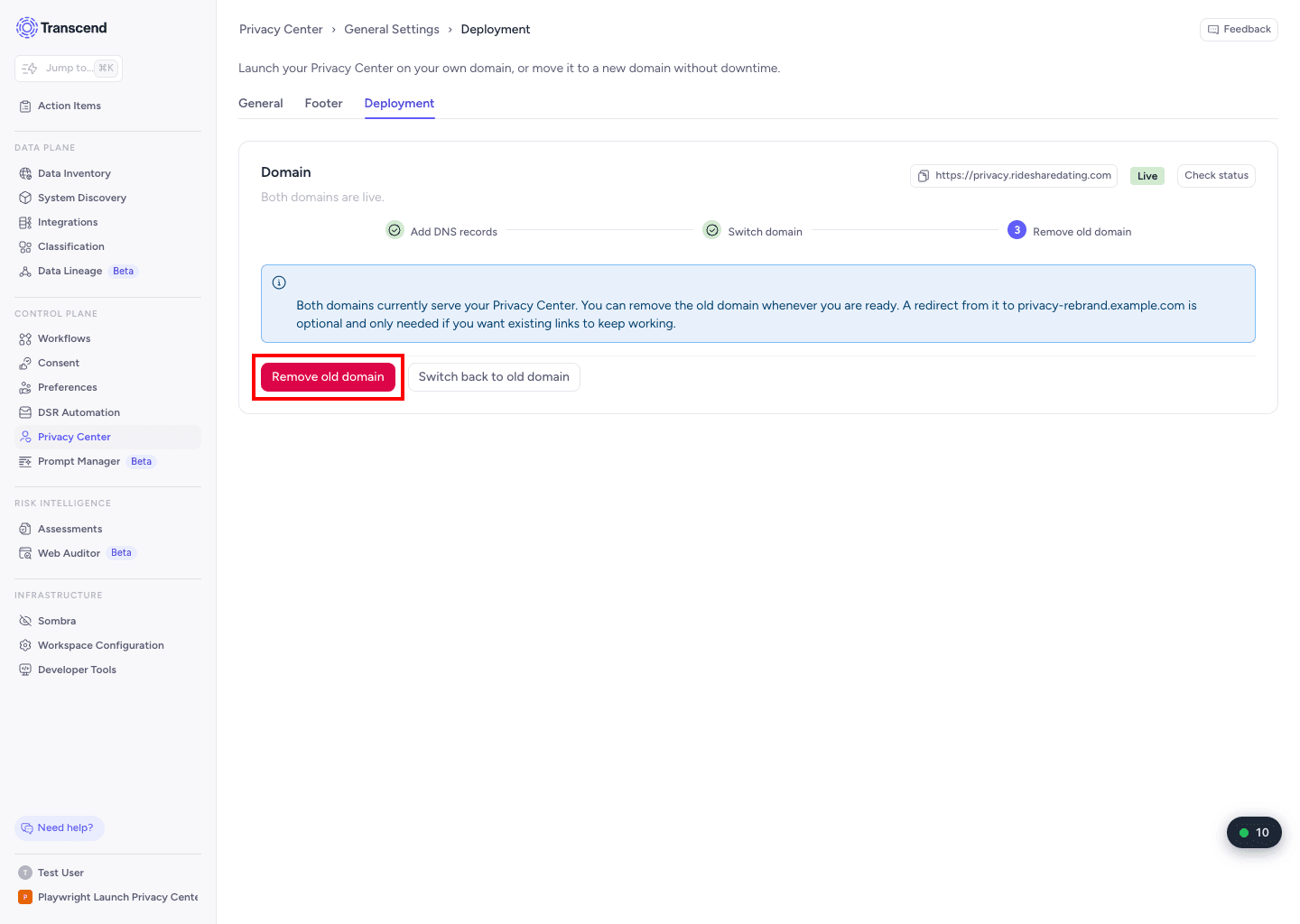Click the Integrations sidebar icon
1300x924 pixels.
pos(25,222)
